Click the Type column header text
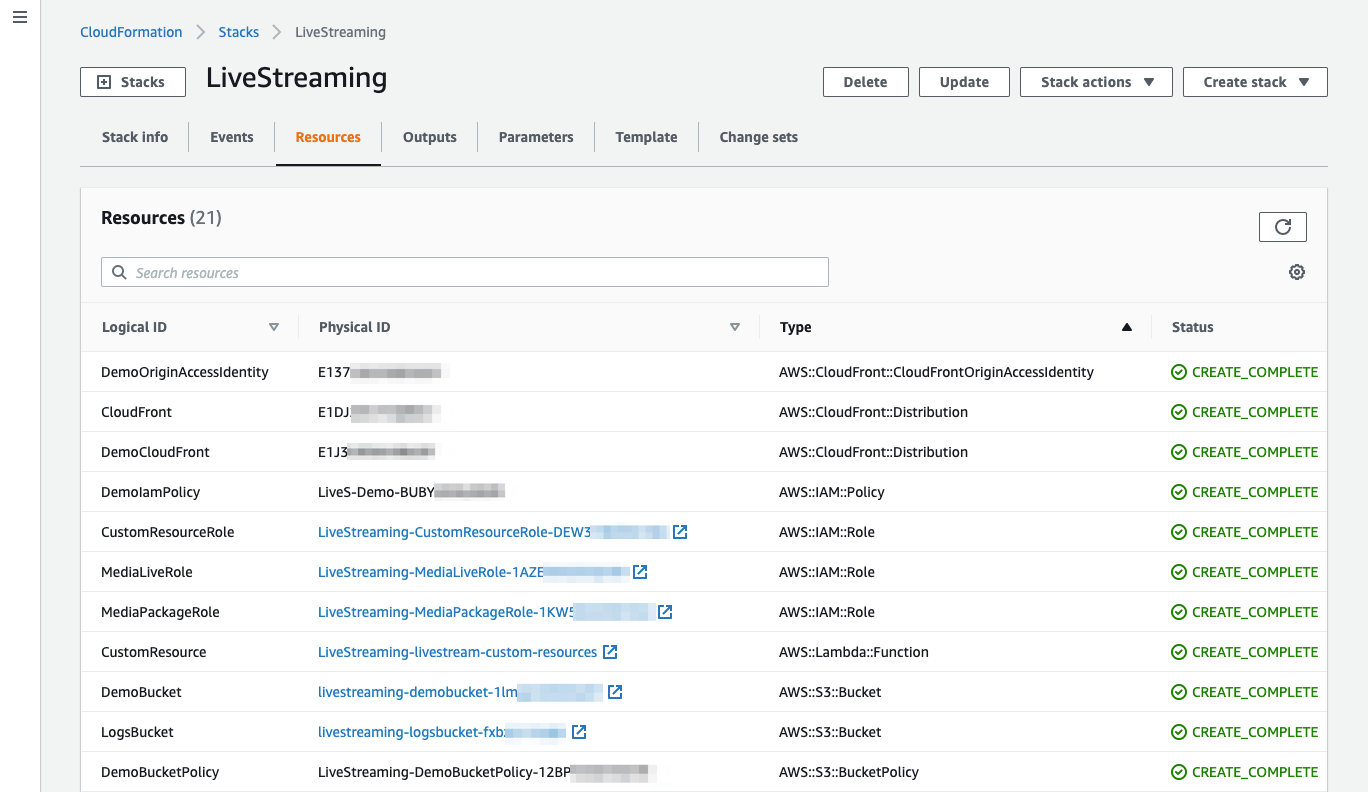Image resolution: width=1368 pixels, height=792 pixels. (796, 327)
